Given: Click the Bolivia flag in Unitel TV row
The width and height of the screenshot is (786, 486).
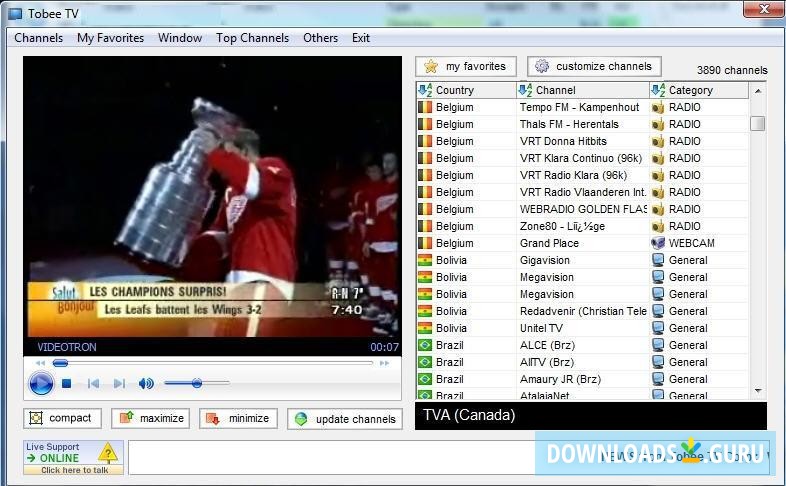Looking at the screenshot, I should (x=425, y=329).
